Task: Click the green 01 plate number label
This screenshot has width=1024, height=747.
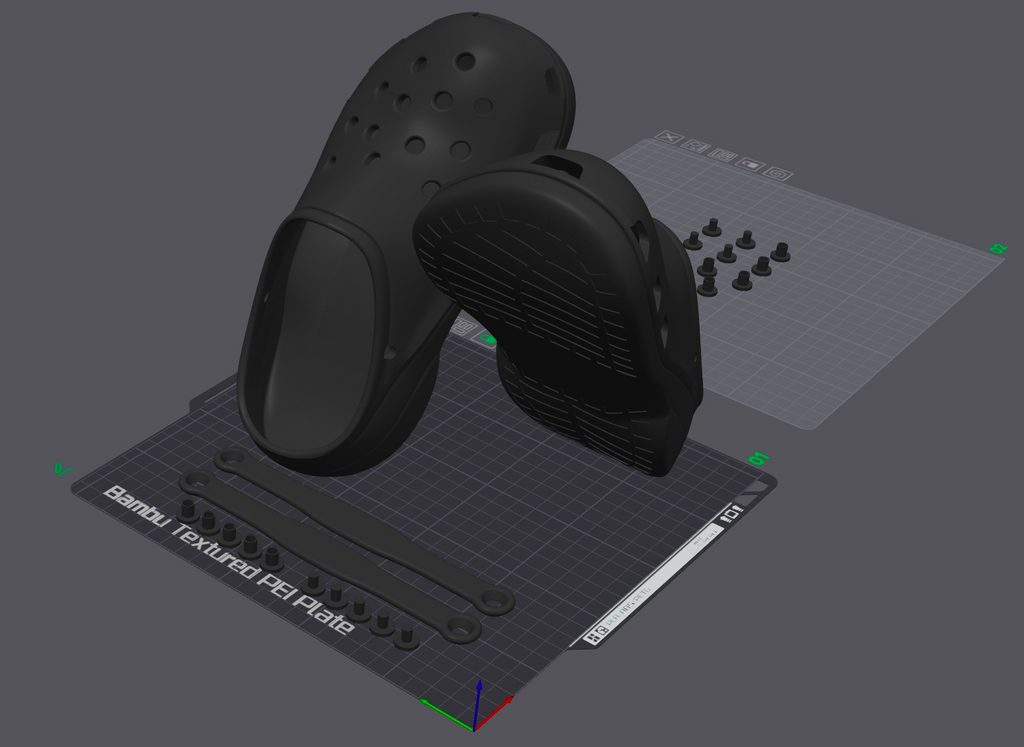Action: click(x=759, y=458)
